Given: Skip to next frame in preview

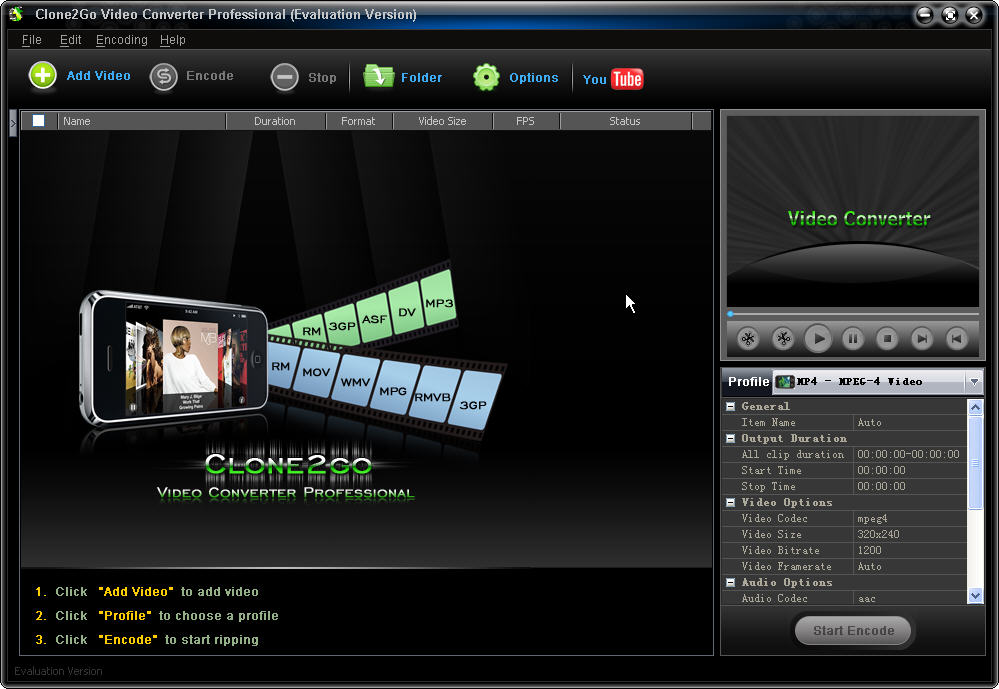Looking at the screenshot, I should coord(921,338).
